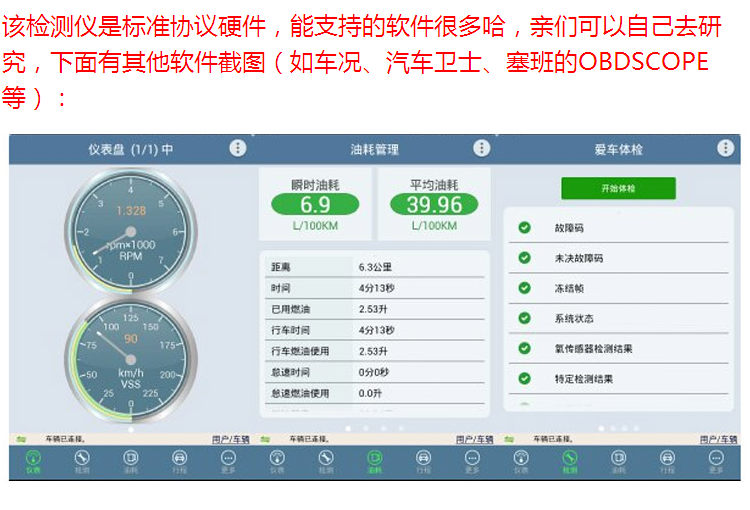The width and height of the screenshot is (750, 510).
Task: Open the 未决故障码 item label
Action: point(579,258)
